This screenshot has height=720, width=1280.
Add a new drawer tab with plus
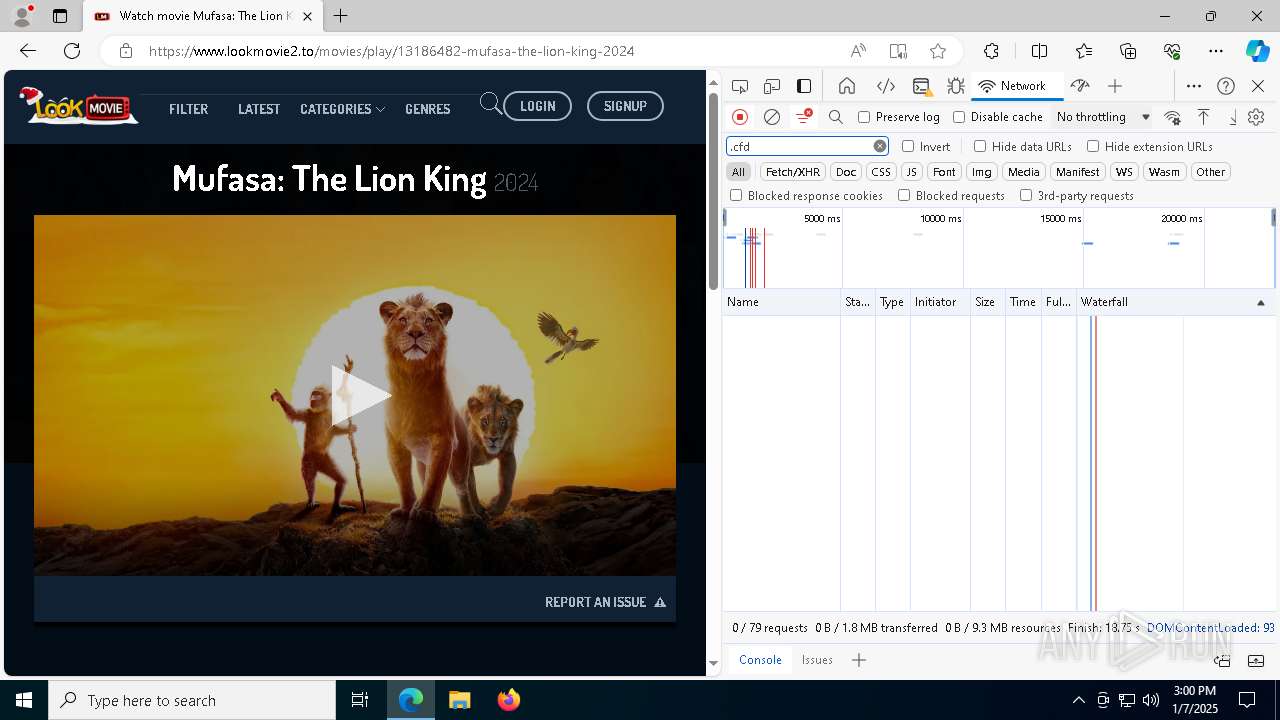pos(859,660)
